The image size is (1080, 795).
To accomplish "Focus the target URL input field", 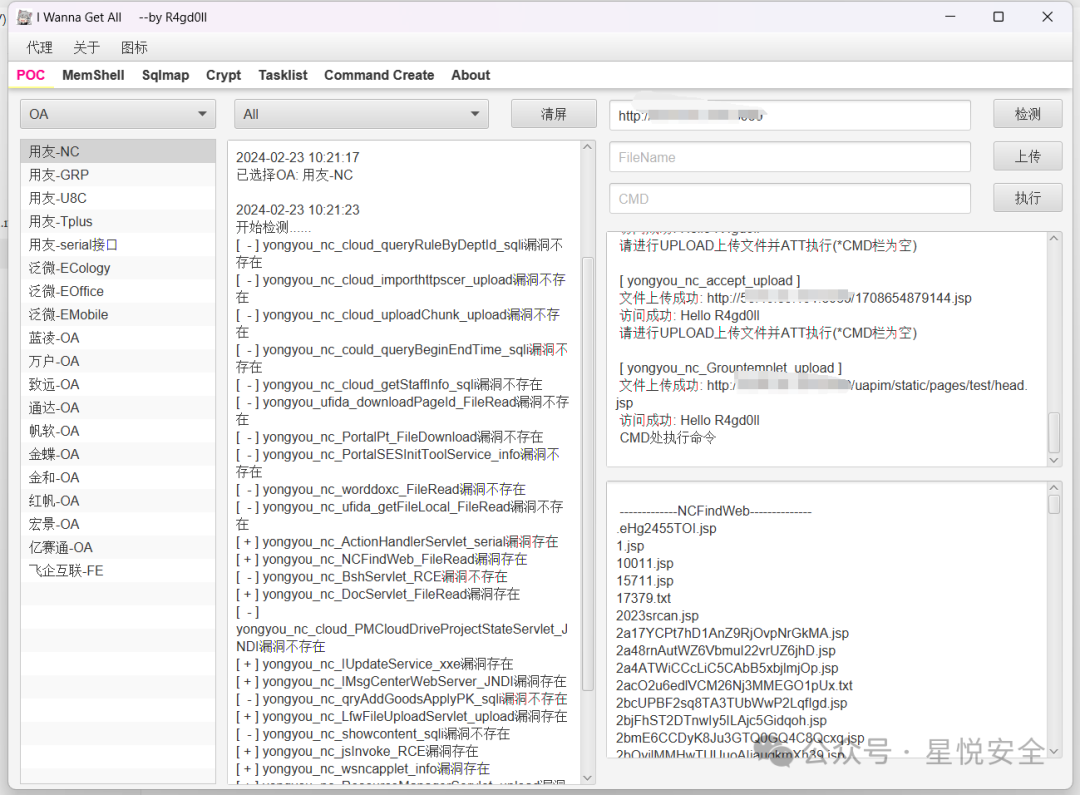I will [x=790, y=115].
